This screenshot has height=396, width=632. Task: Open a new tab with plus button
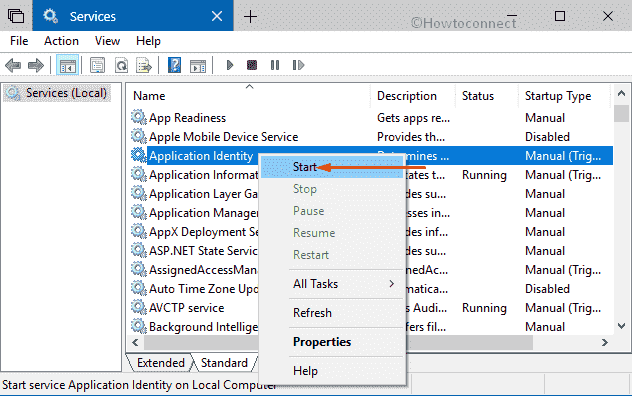250,17
